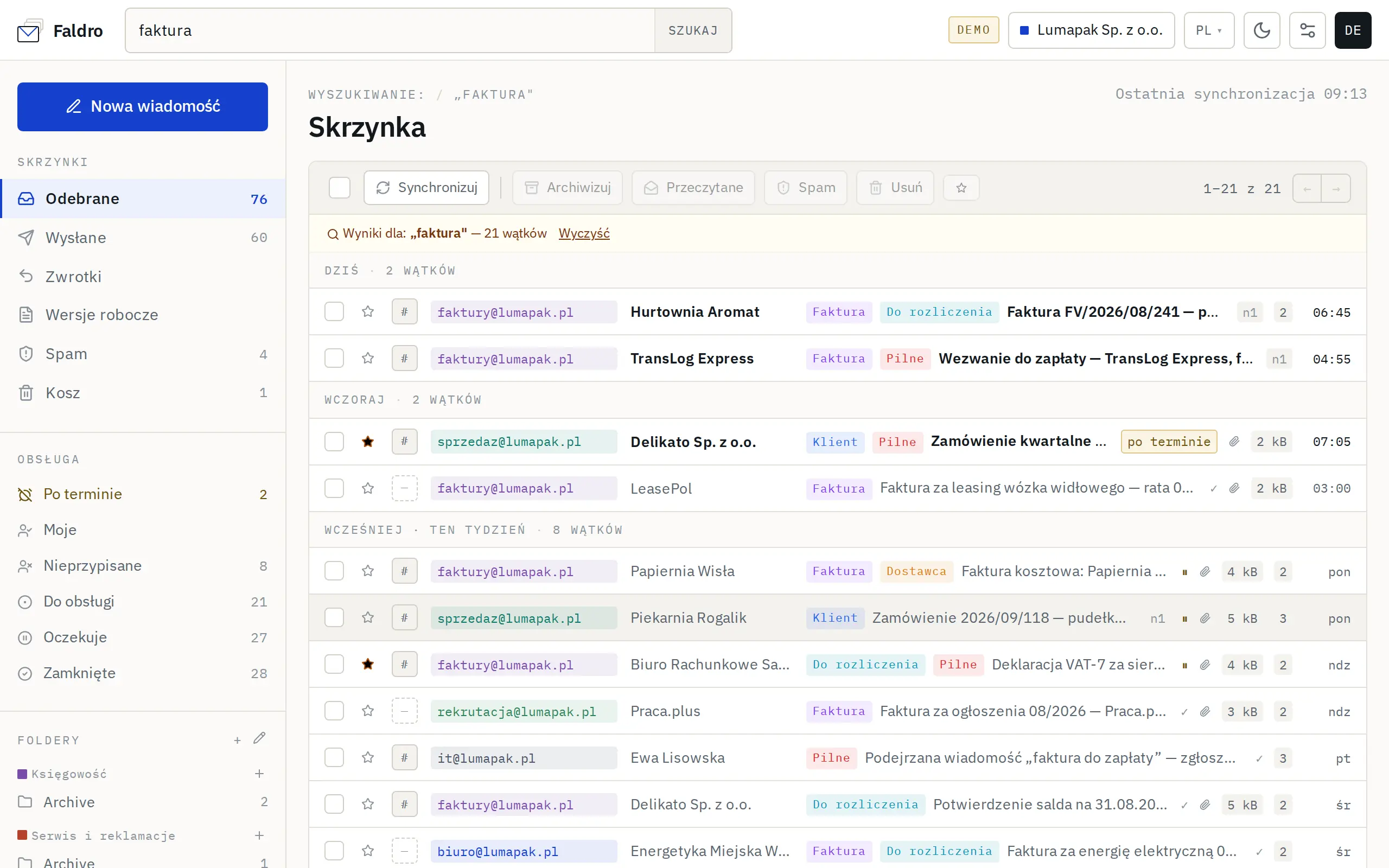Star the Hurtownia Aromat thread

pyautogui.click(x=368, y=312)
